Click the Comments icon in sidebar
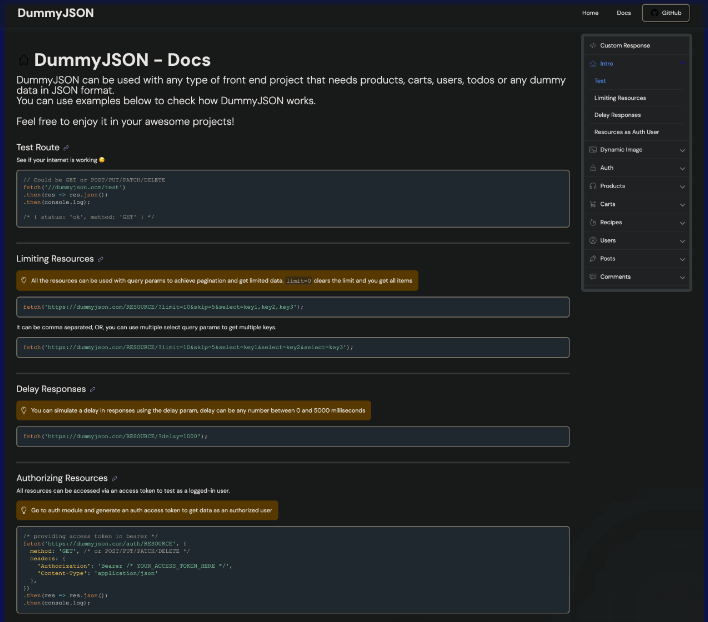 593,277
